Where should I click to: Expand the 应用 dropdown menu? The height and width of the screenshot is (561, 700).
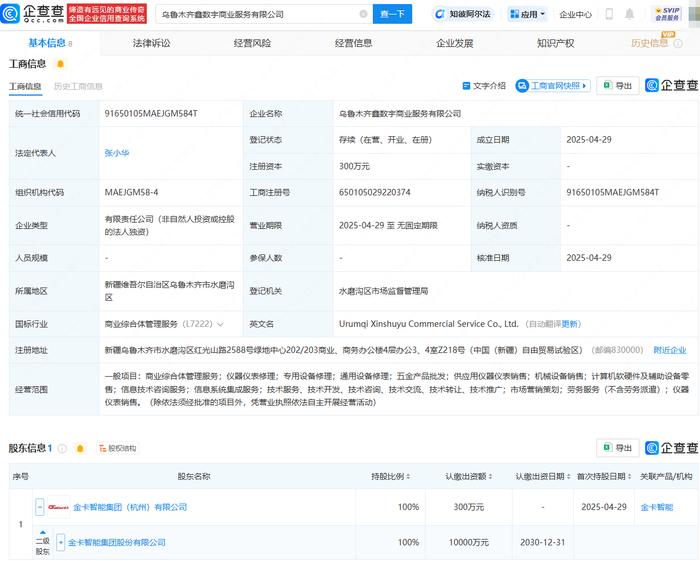[x=528, y=14]
